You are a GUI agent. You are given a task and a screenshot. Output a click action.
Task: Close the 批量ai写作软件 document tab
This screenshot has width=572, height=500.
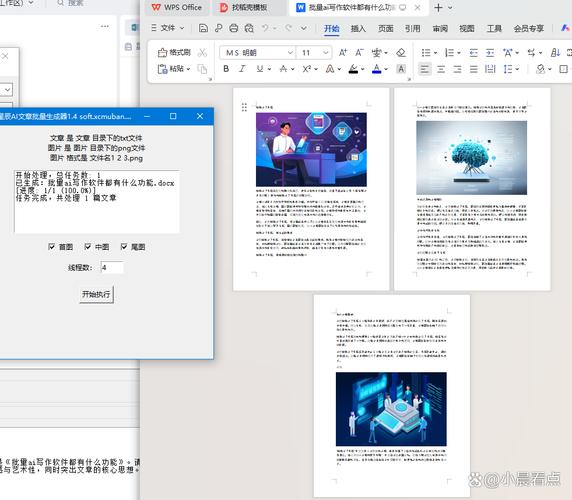click(x=418, y=7)
